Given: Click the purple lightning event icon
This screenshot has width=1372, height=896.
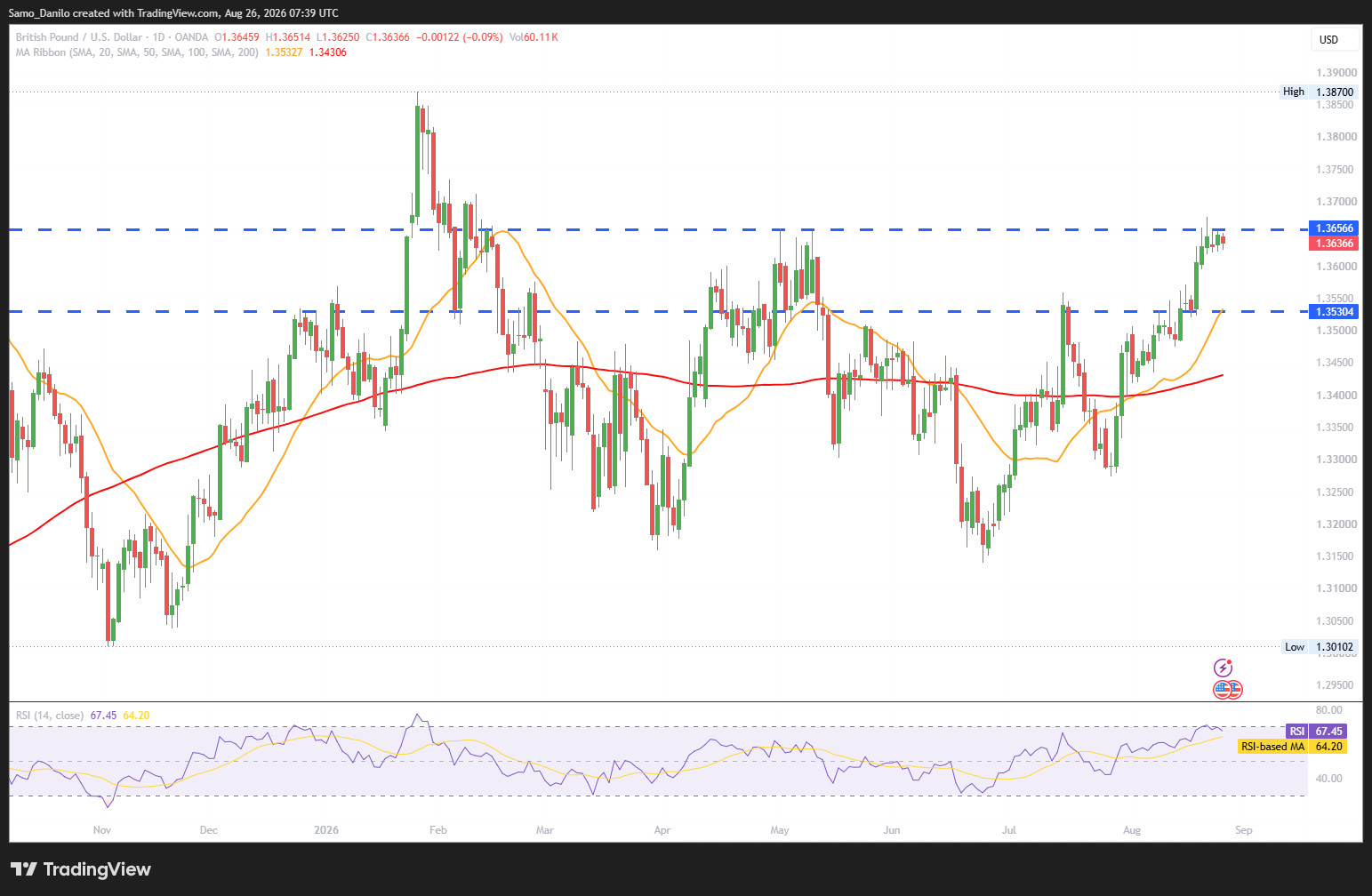Looking at the screenshot, I should [x=1224, y=668].
